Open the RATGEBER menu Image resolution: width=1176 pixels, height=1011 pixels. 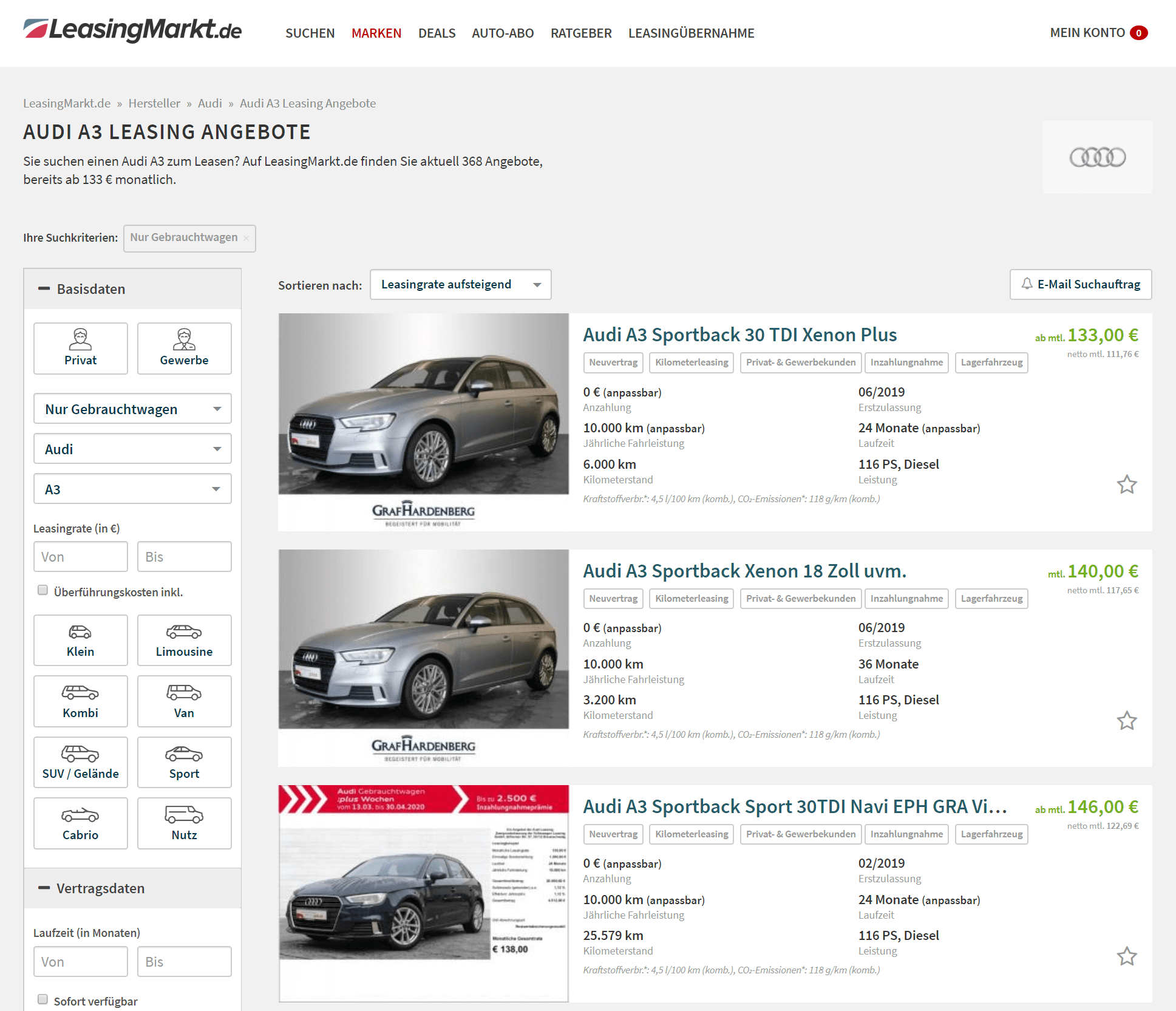[581, 33]
